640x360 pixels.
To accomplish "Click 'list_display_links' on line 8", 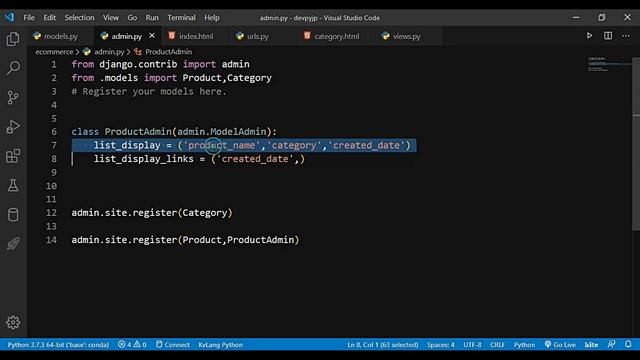I will (144, 159).
